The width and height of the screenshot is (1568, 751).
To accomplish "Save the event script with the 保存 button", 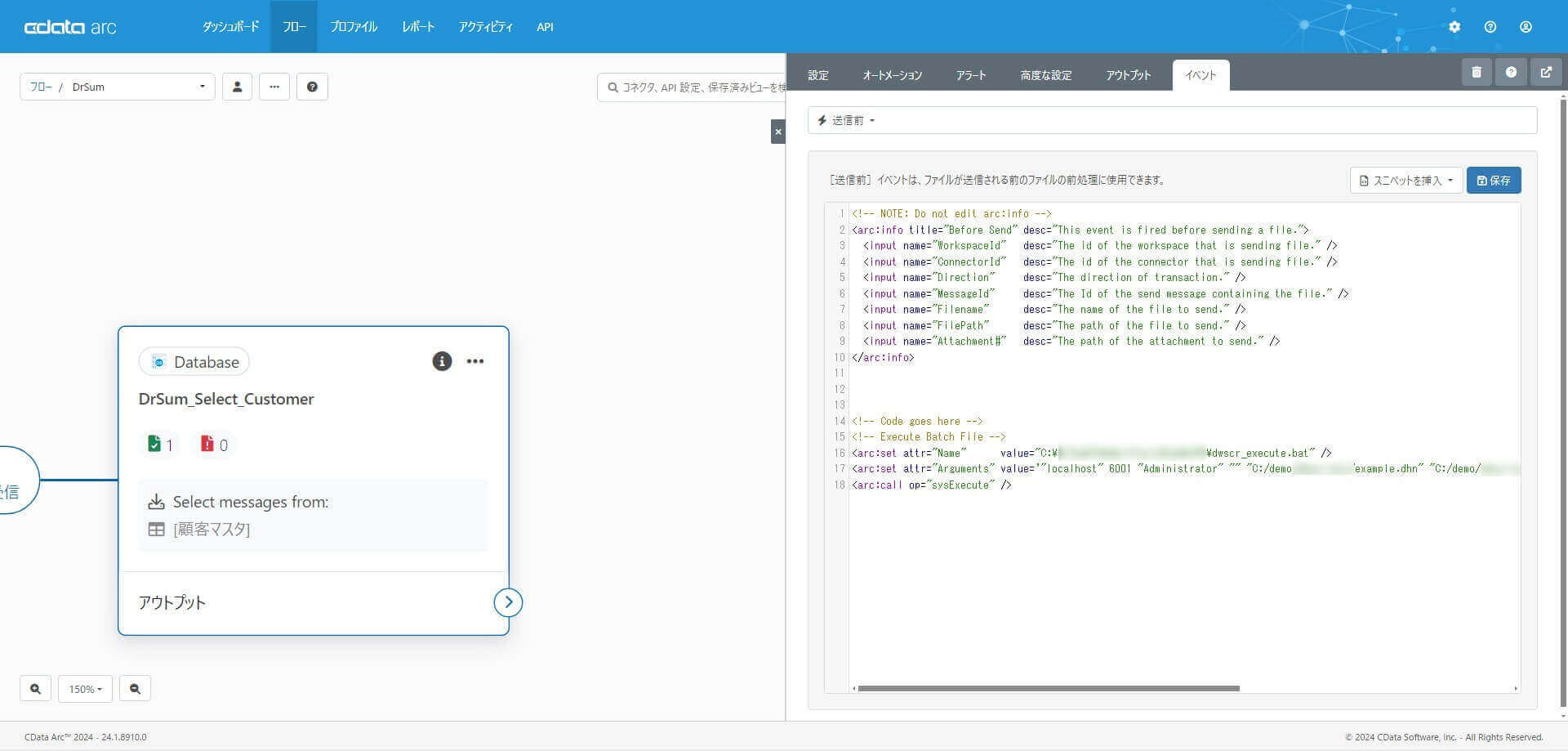I will [1494, 180].
